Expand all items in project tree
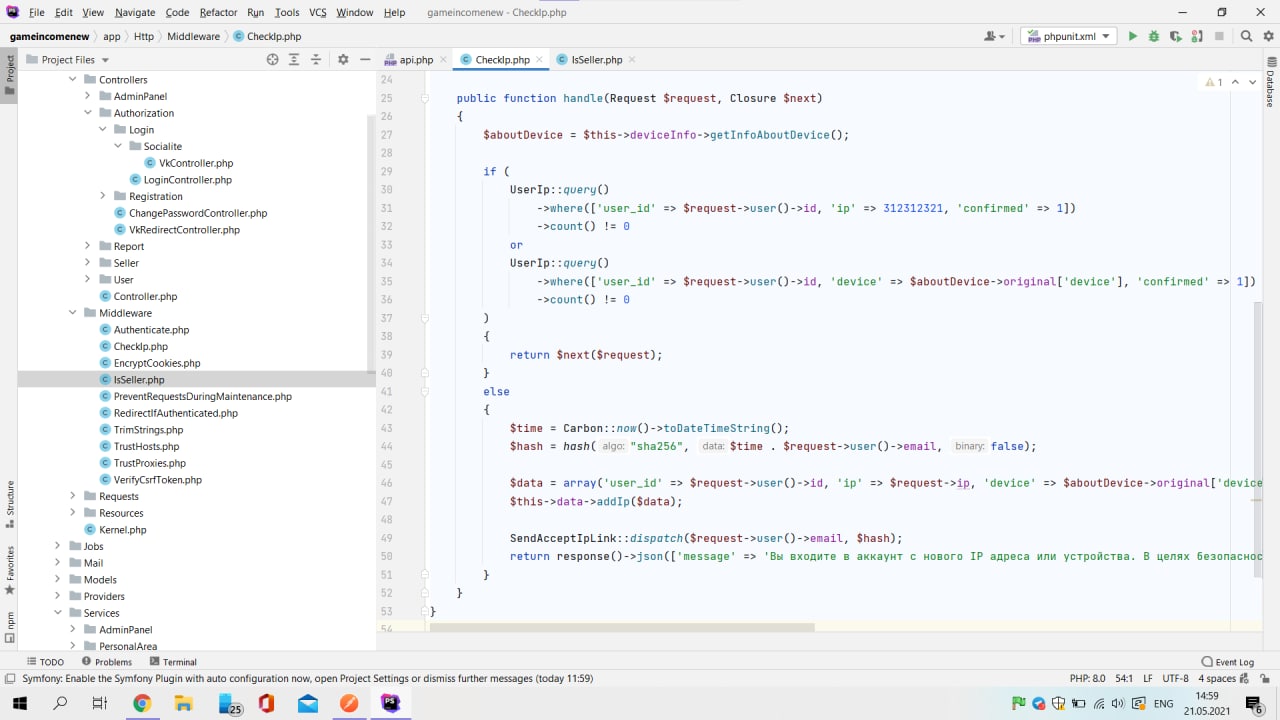Image resolution: width=1280 pixels, height=720 pixels. (294, 60)
